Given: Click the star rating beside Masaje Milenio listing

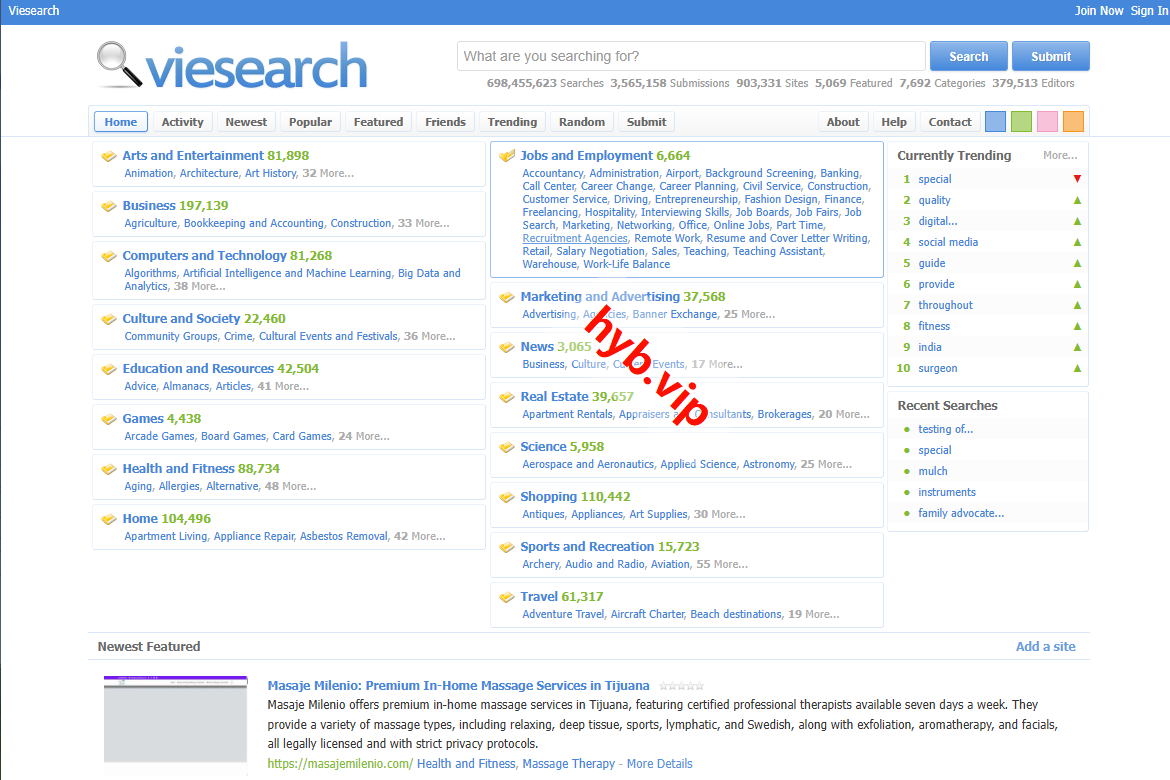Looking at the screenshot, I should (681, 685).
